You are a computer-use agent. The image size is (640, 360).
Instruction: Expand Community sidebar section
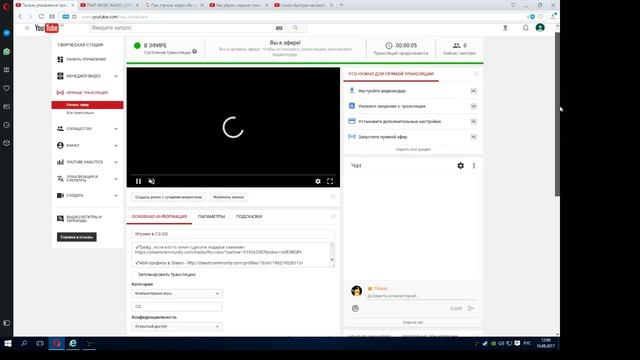pyautogui.click(x=116, y=129)
